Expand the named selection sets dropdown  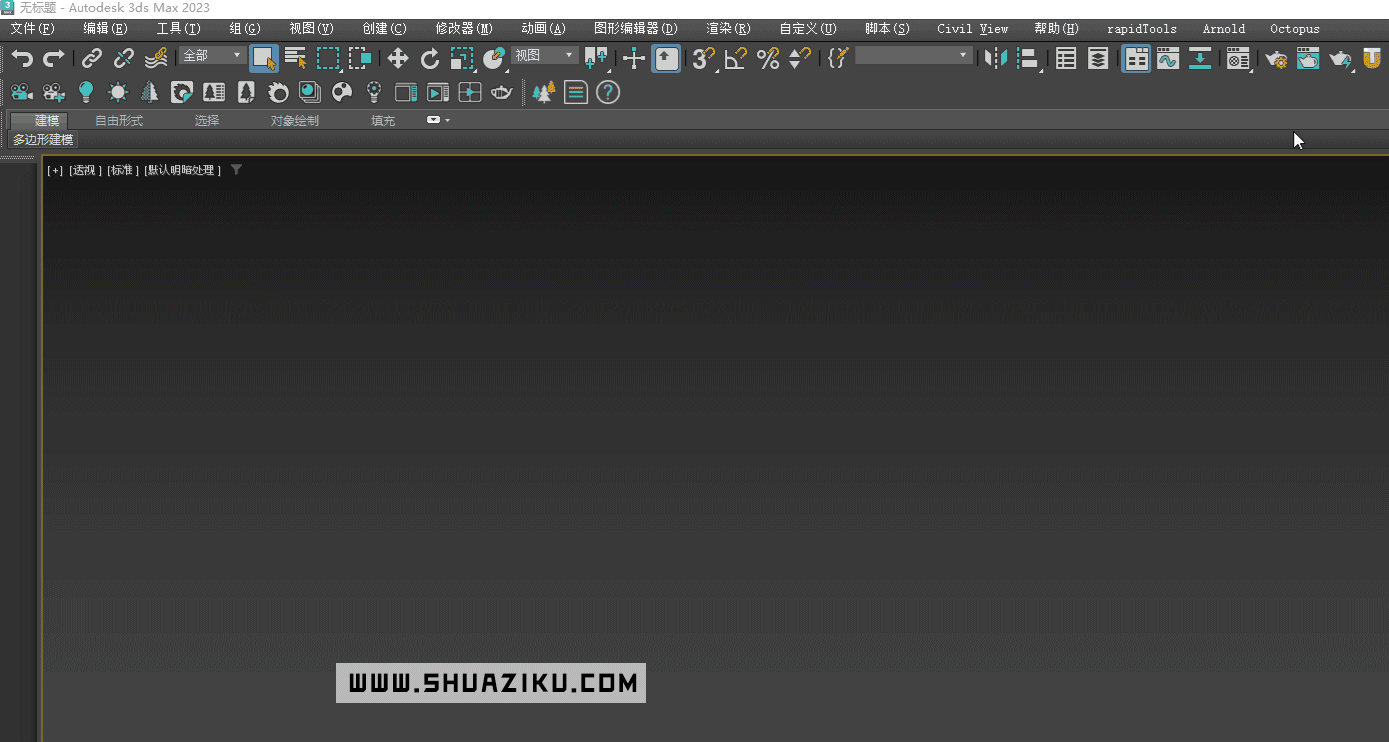tap(913, 56)
